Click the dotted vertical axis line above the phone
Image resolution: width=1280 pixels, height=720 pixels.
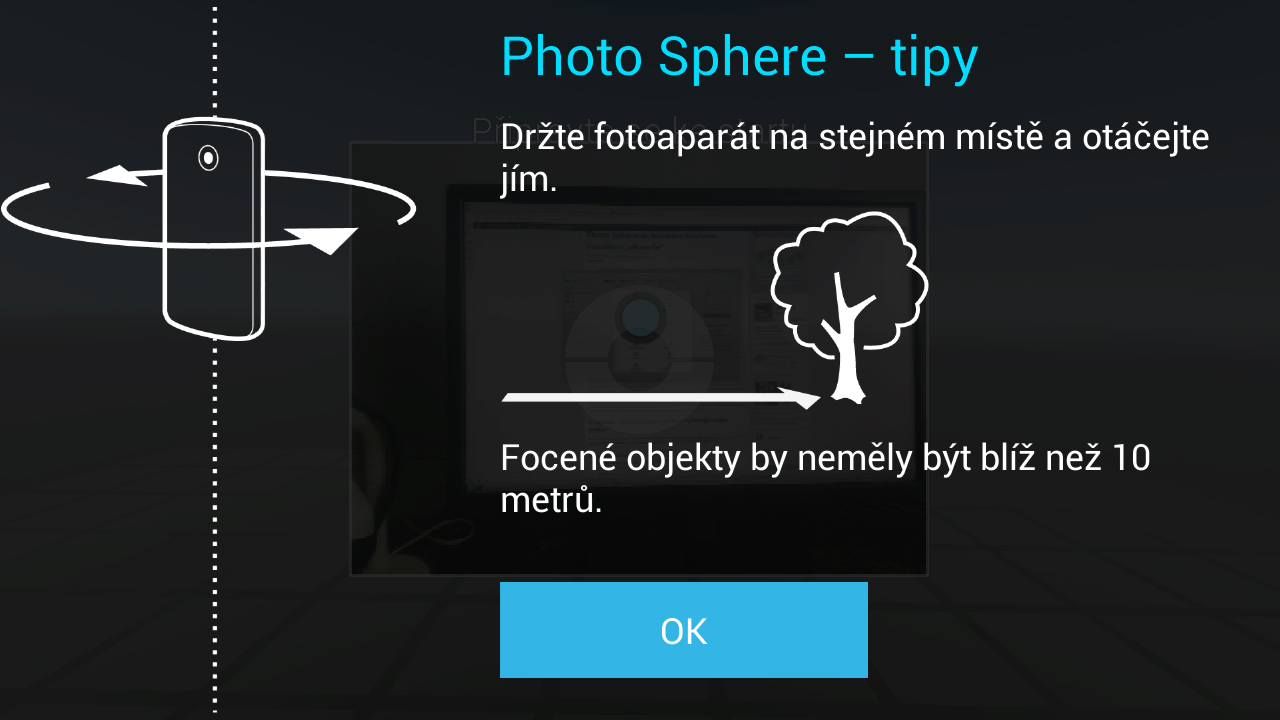pyautogui.click(x=214, y=60)
